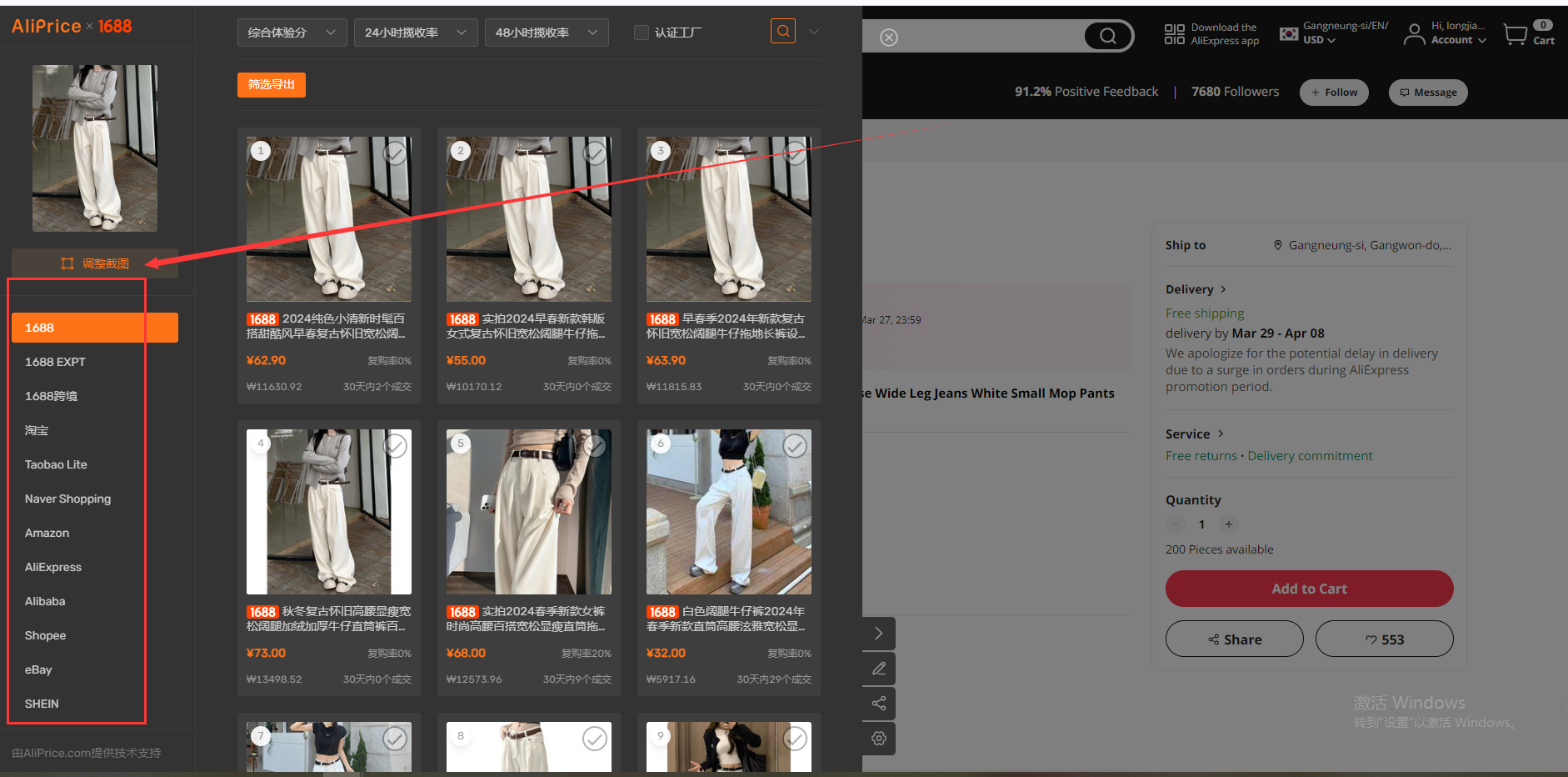This screenshot has height=777, width=1568.
Task: Check the select circle on product 9
Action: point(795,739)
